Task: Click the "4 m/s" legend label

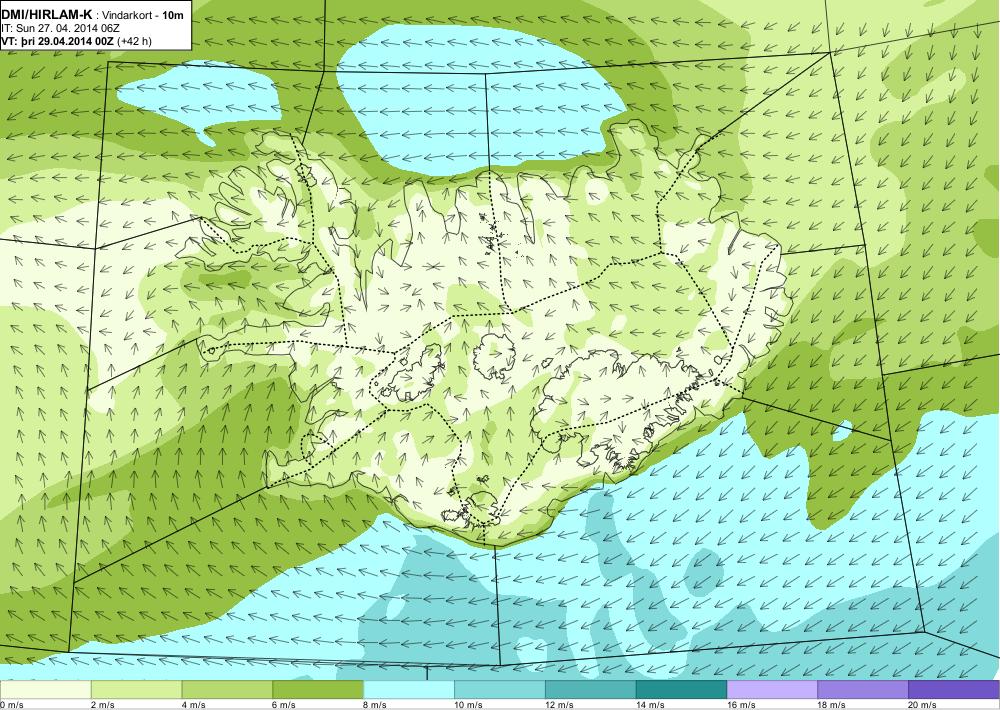Action: pyautogui.click(x=194, y=705)
